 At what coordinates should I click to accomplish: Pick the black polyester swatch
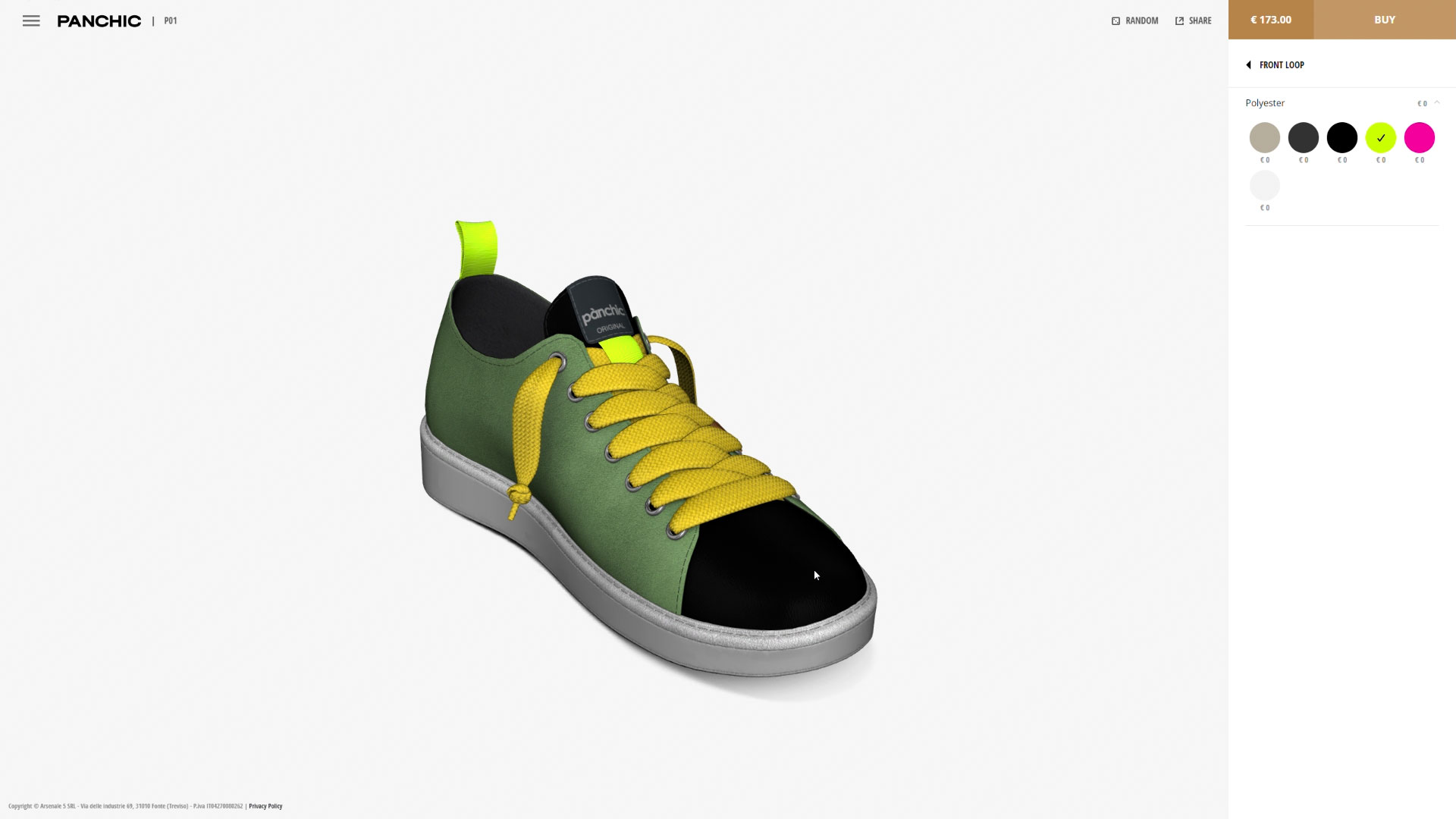[x=1341, y=138]
